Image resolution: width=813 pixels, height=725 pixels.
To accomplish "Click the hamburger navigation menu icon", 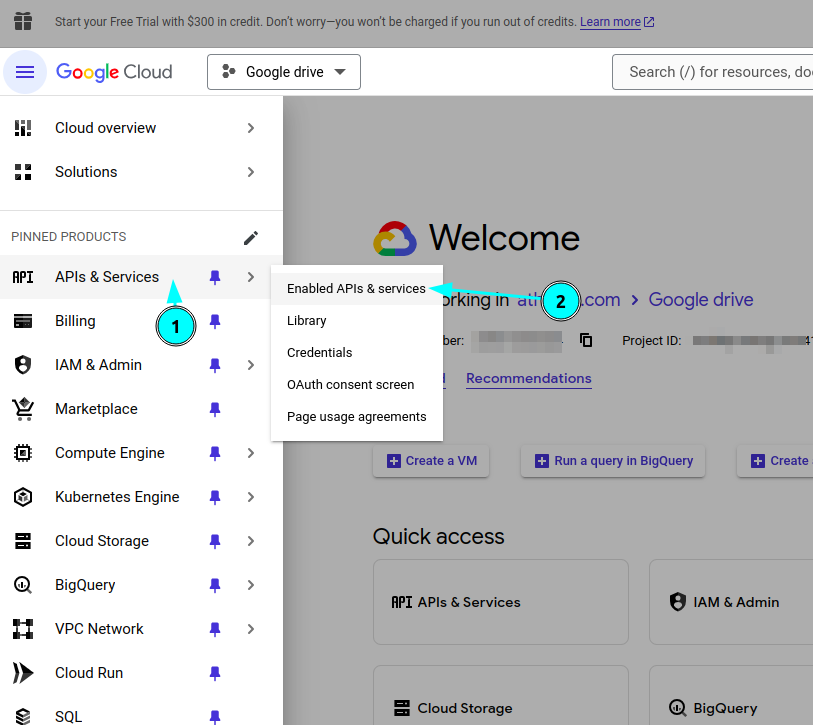I will pos(25,72).
